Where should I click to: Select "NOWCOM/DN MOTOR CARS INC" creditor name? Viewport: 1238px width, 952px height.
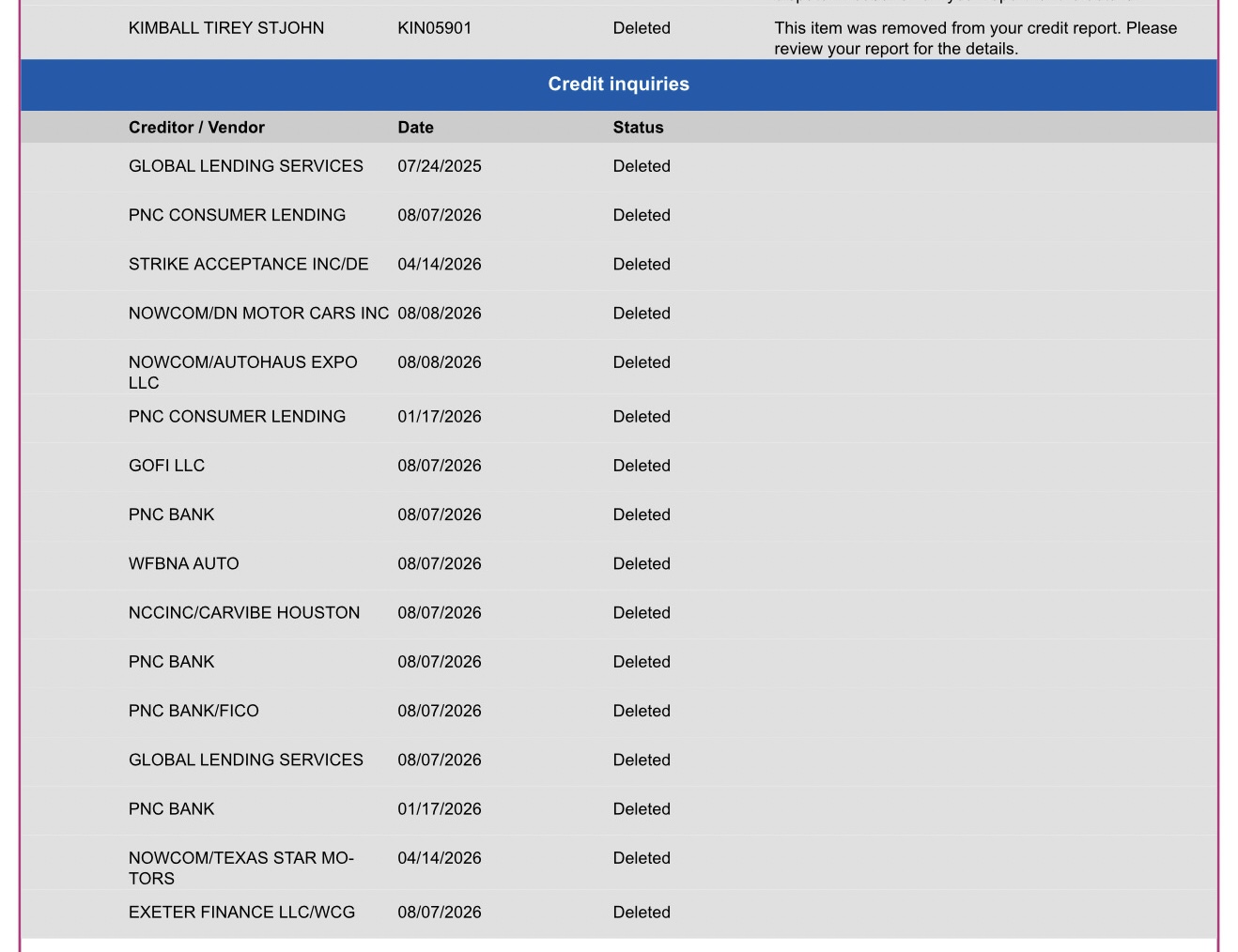259,314
